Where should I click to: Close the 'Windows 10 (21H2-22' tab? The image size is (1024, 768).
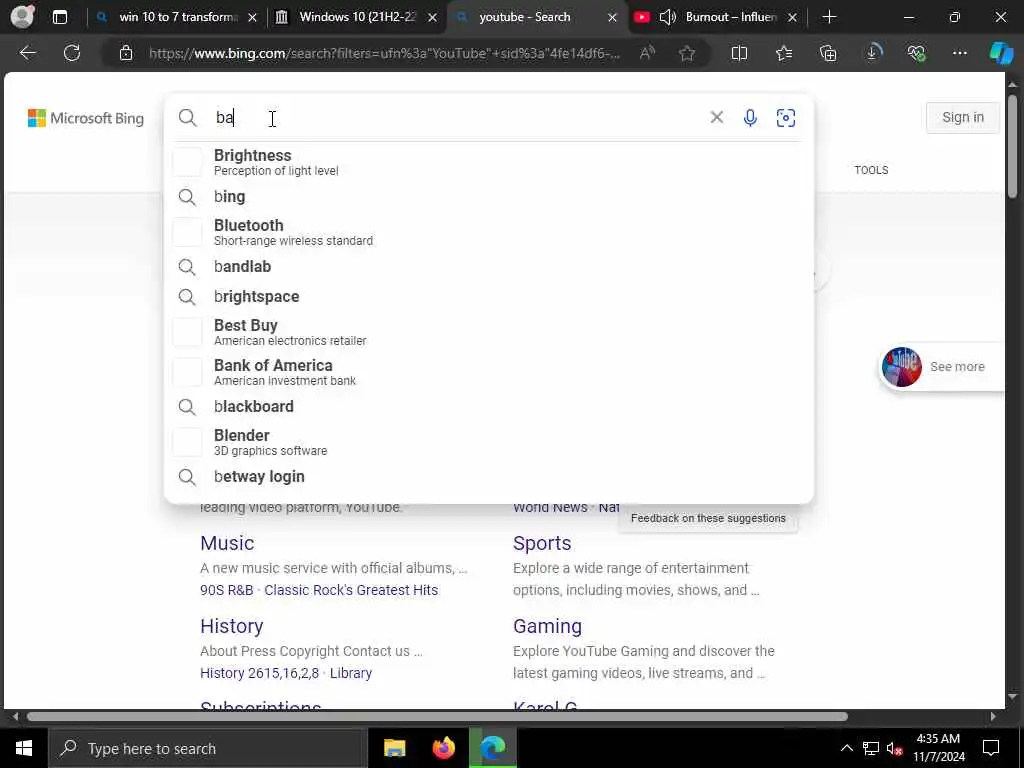point(432,18)
